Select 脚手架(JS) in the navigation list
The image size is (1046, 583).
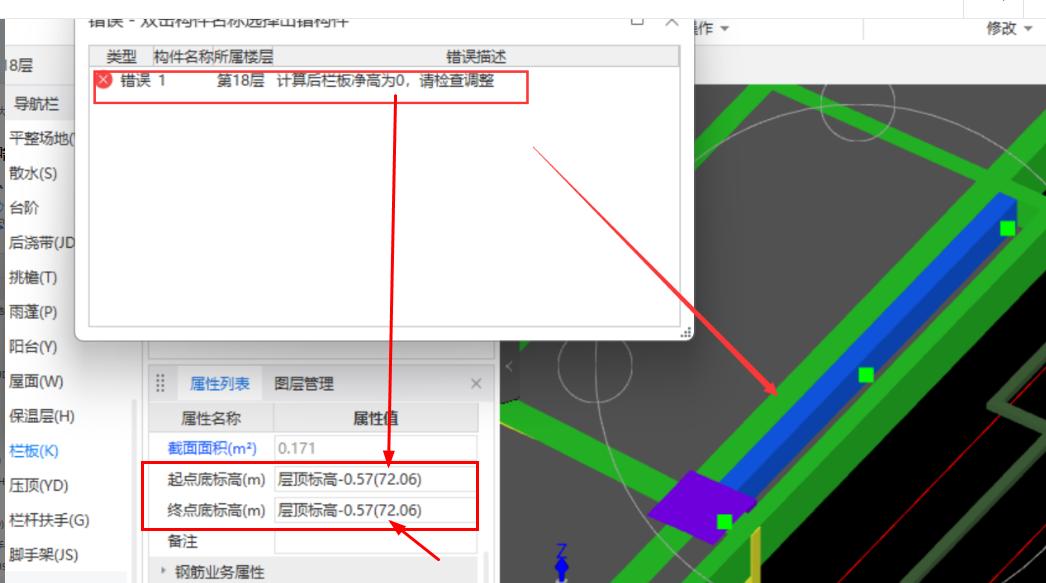pyautogui.click(x=43, y=554)
